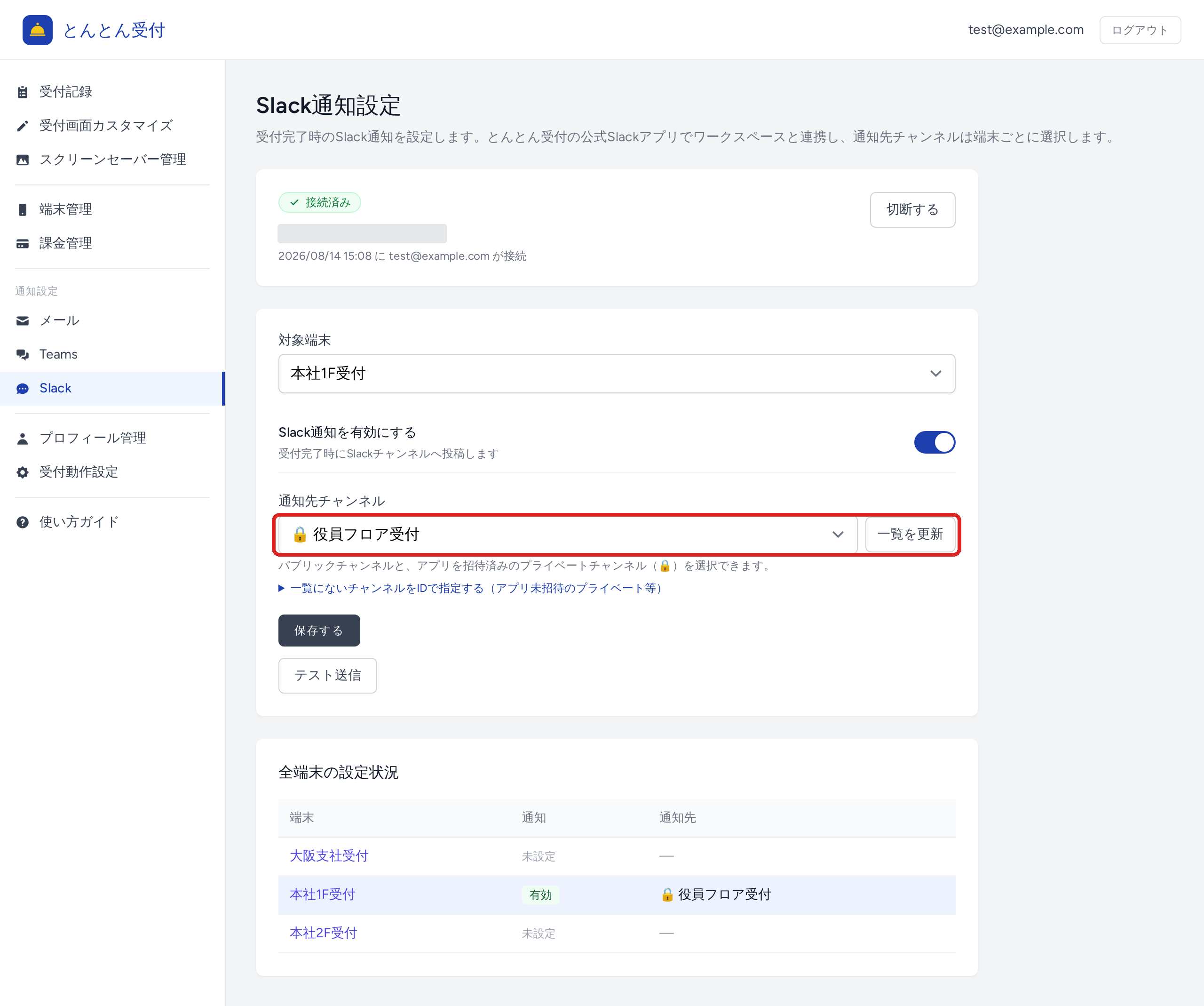Screen dimensions: 1204x1006
Task: Click the とんとん受付 bell logo icon
Action: click(x=37, y=30)
